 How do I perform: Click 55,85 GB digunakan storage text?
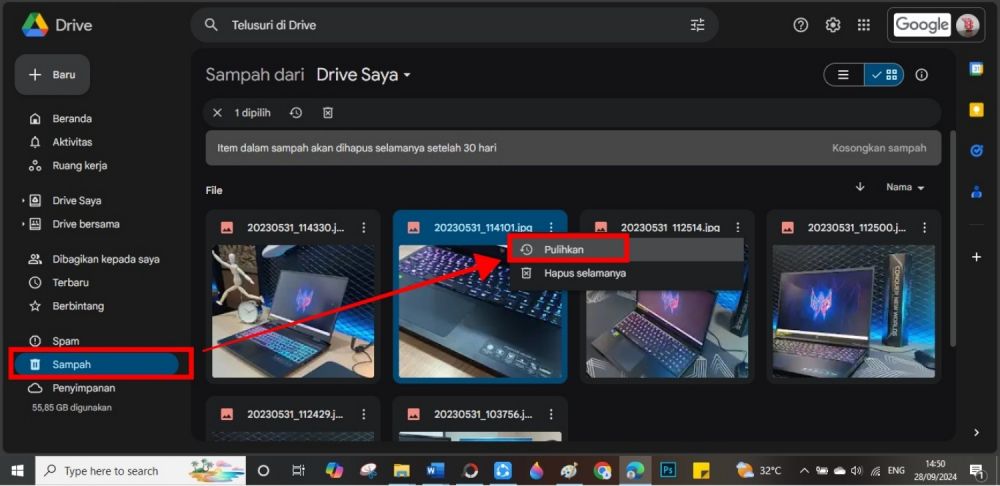[72, 408]
